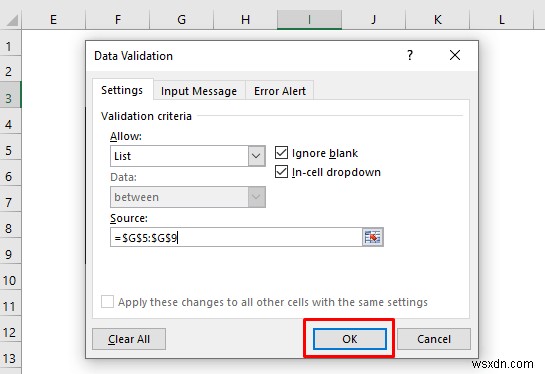Switch to the Error Alert tab
Viewport: 545px width, 374px height.
tap(280, 91)
